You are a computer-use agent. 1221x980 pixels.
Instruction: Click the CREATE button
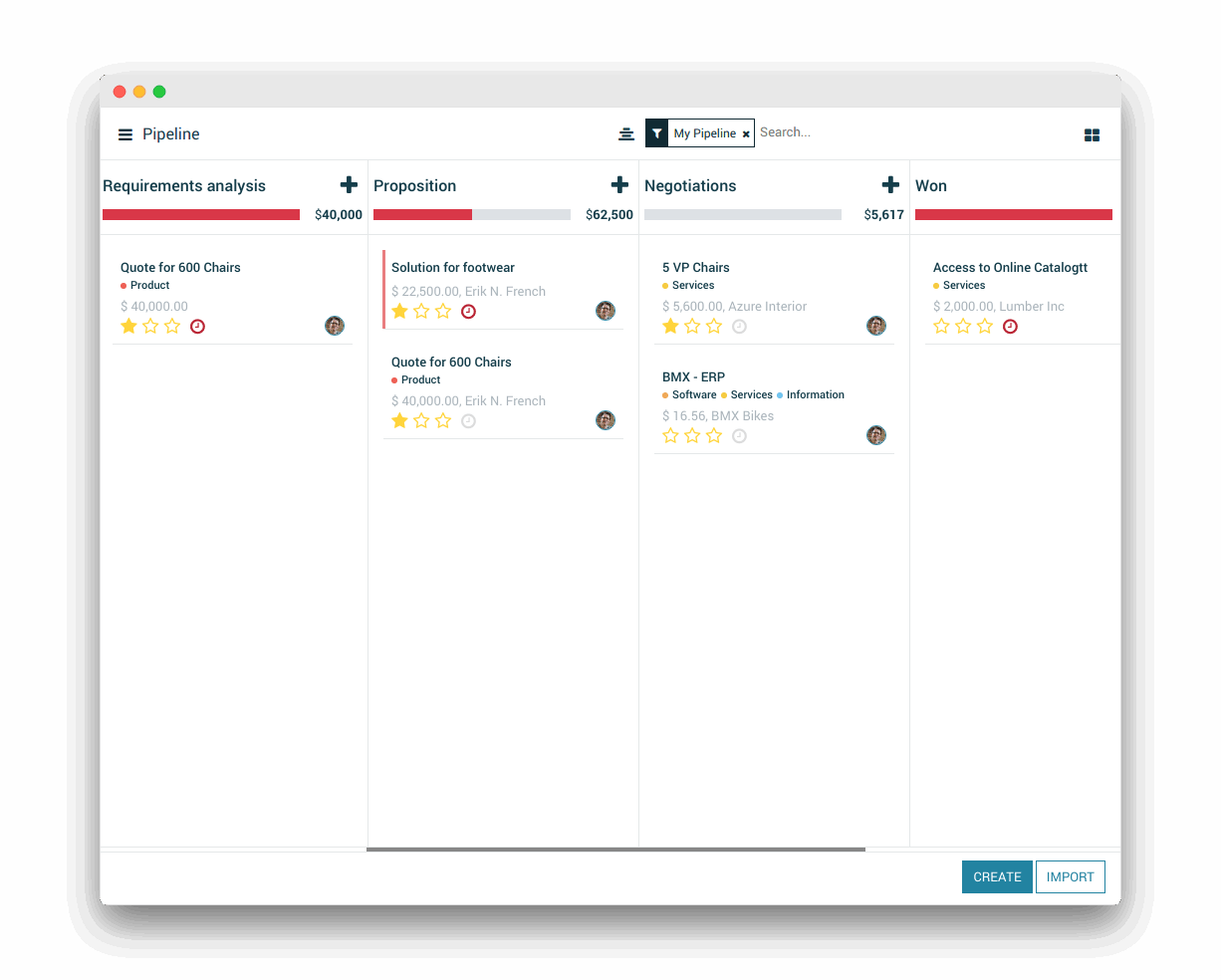[997, 876]
